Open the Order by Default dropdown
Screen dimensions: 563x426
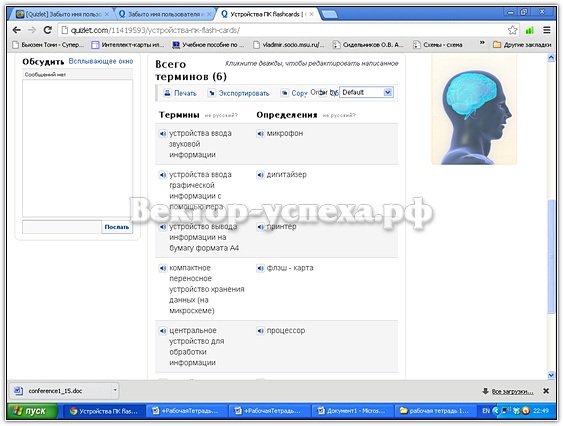(x=366, y=92)
